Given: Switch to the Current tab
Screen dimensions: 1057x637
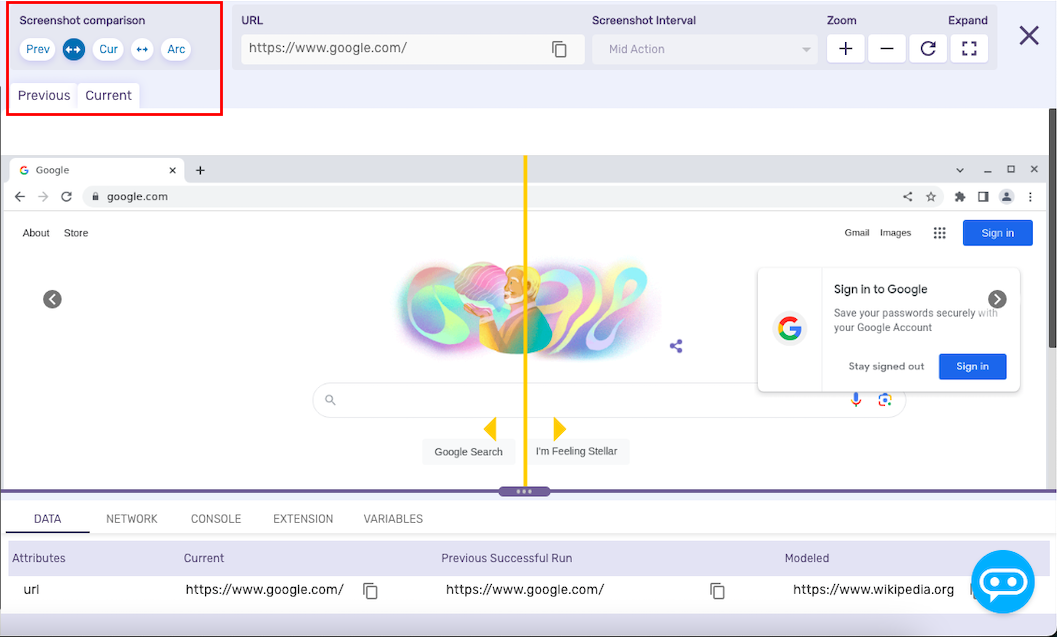Looking at the screenshot, I should coord(109,96).
